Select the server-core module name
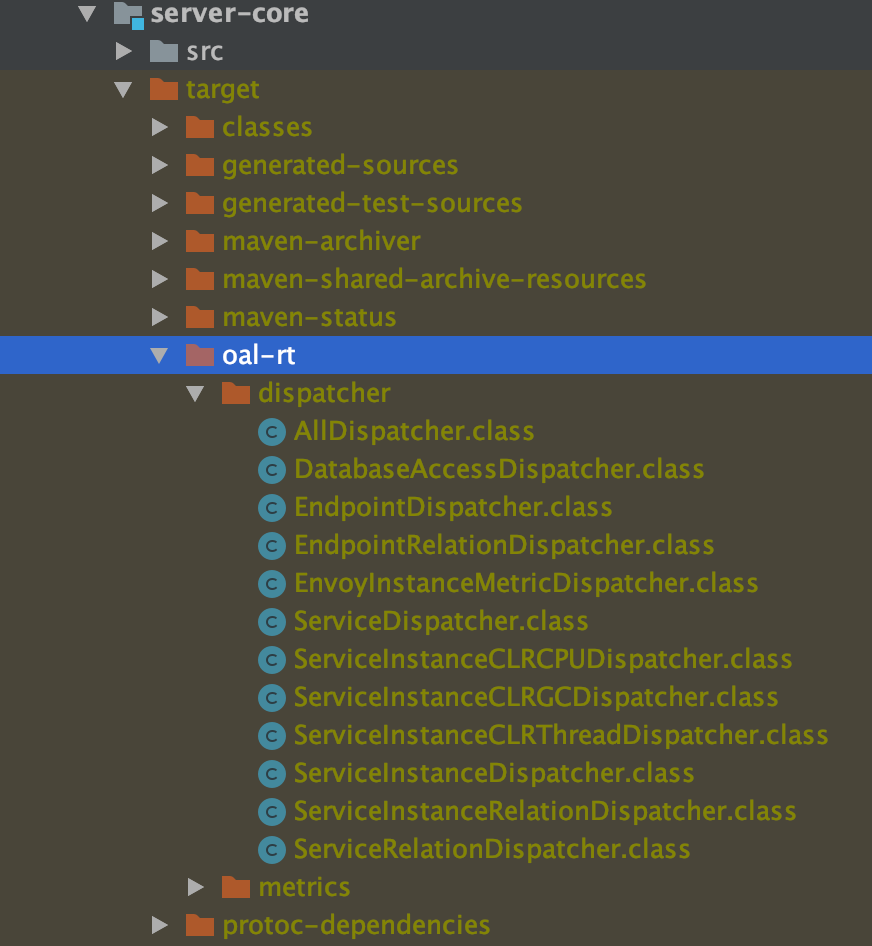This screenshot has height=946, width=872. [x=229, y=13]
